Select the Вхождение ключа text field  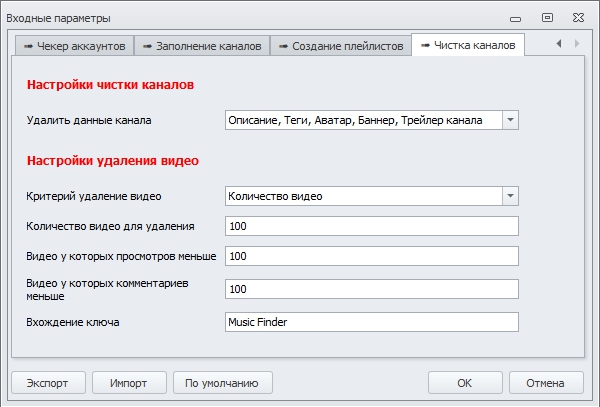pos(372,322)
